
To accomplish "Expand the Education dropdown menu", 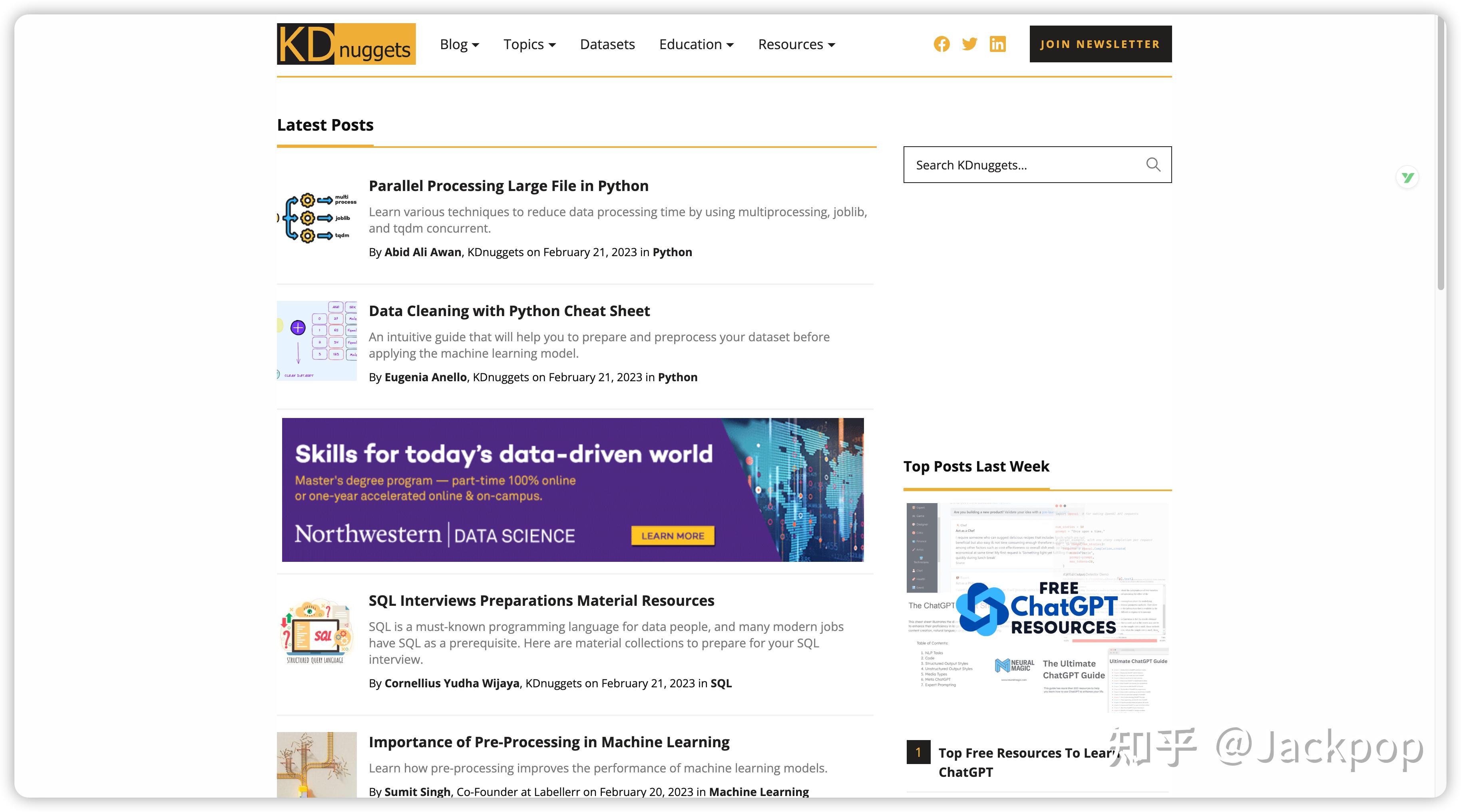I will (x=697, y=44).
